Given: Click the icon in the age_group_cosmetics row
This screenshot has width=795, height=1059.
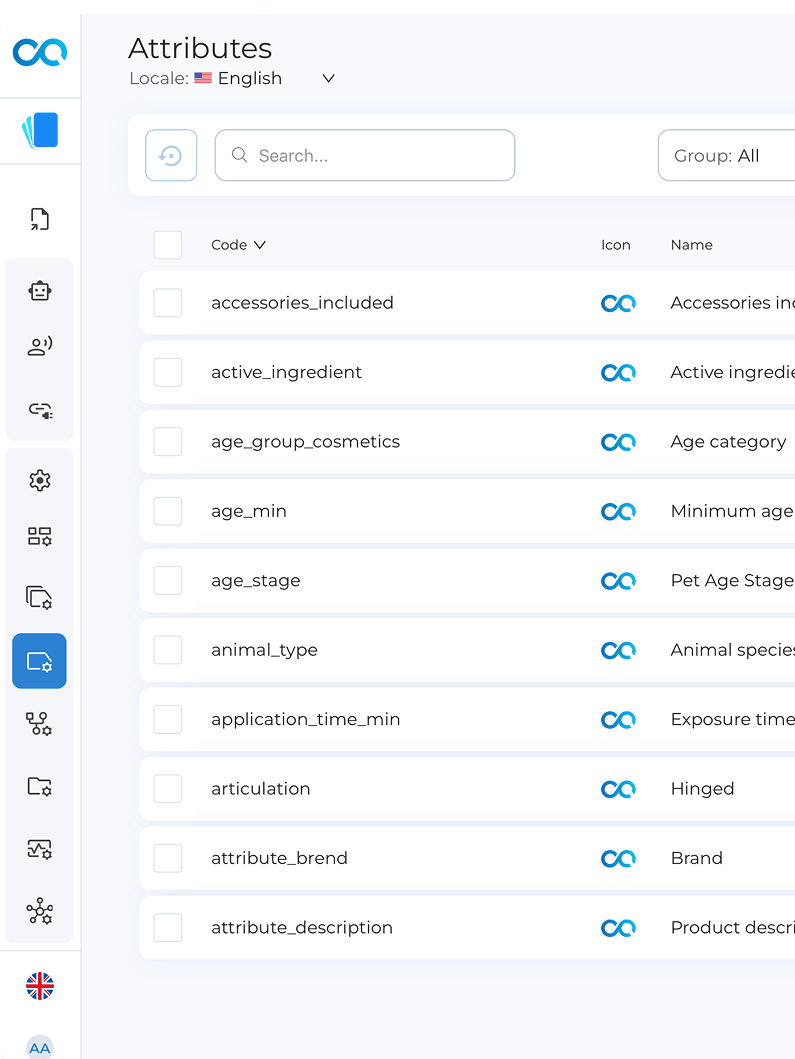Looking at the screenshot, I should point(618,442).
